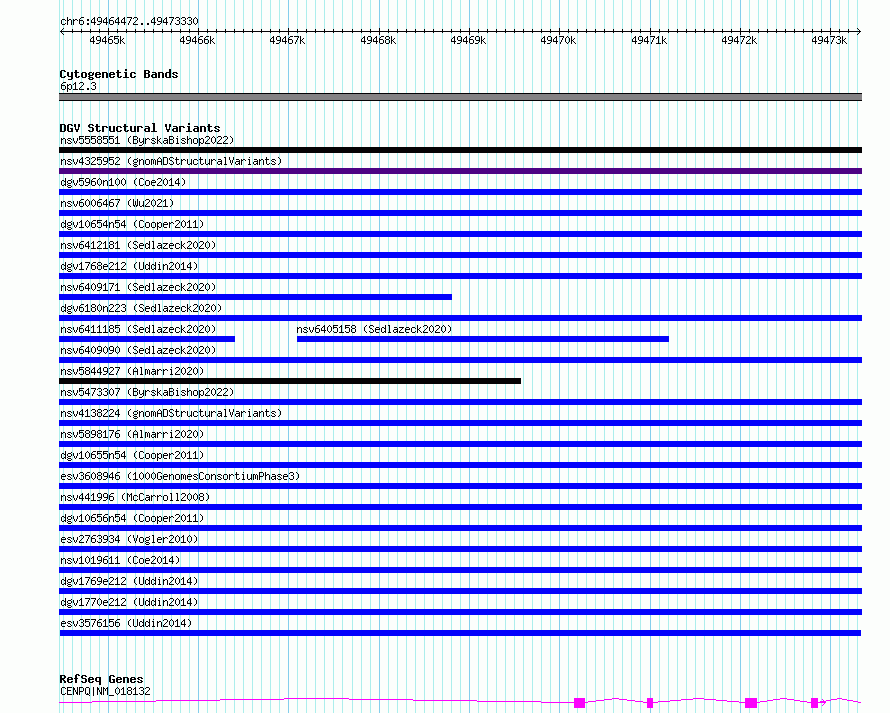Click the black bar for nsv5844927

point(290,381)
